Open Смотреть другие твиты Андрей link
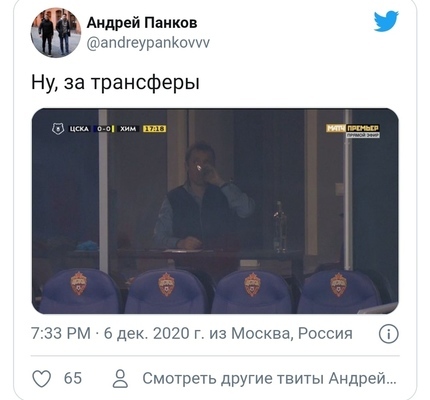The image size is (430, 400). point(269,378)
